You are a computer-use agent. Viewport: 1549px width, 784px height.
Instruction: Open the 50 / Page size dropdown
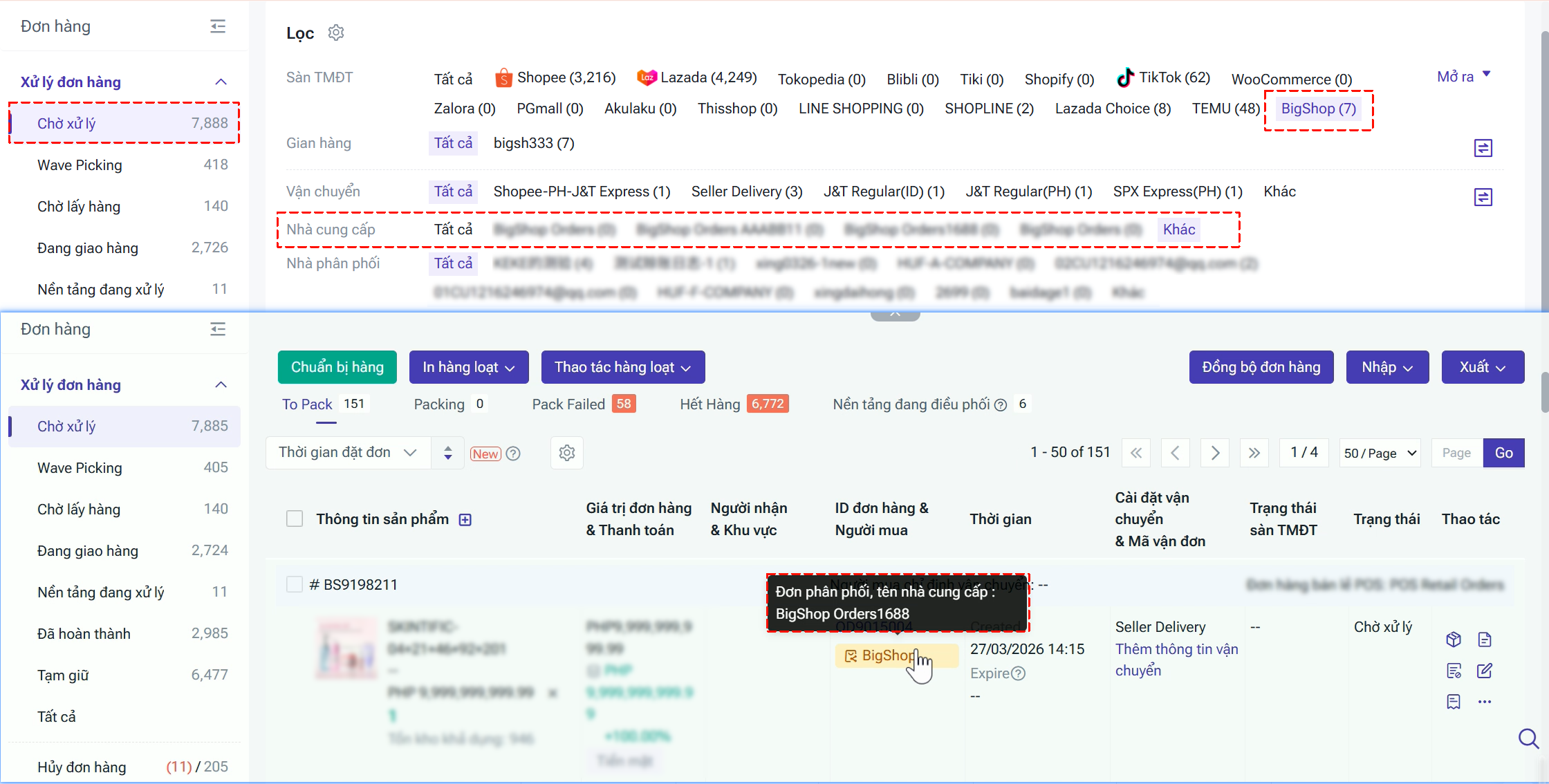tap(1380, 454)
